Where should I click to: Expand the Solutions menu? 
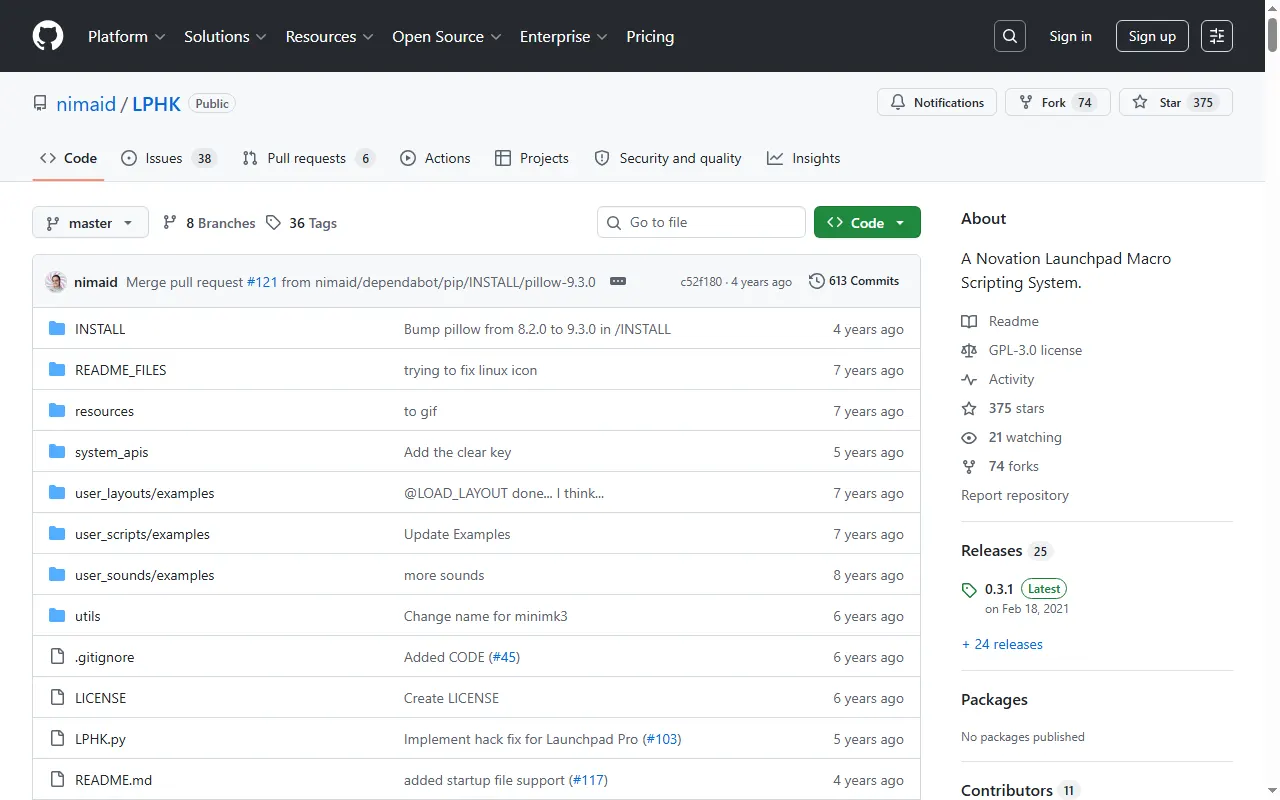[225, 36]
